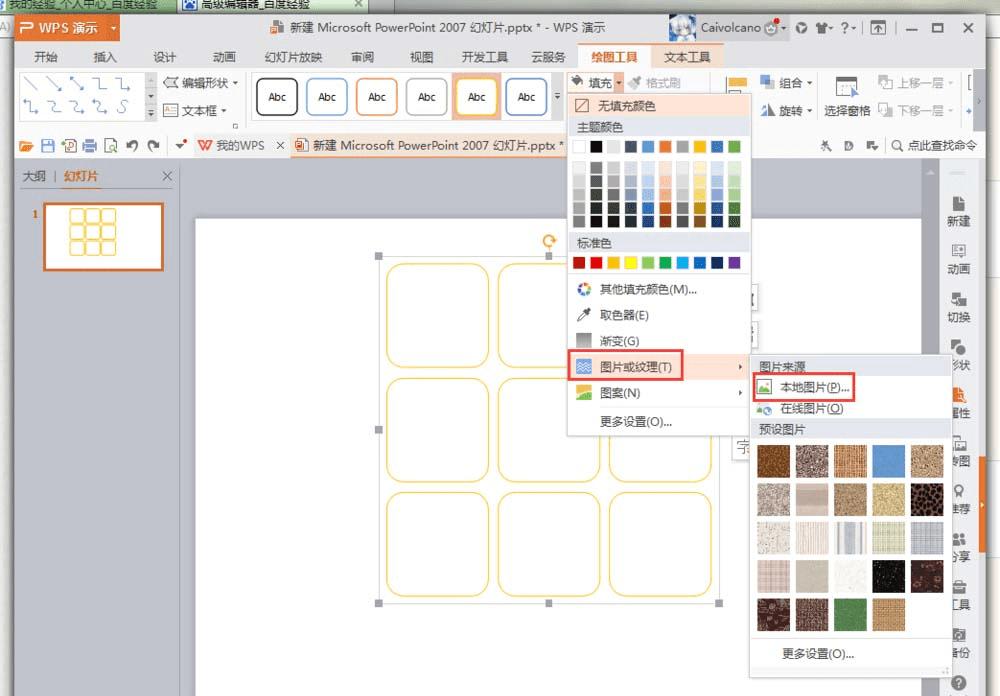Click 更多设置(O) at the bottom of texture submenu
Image resolution: width=1000 pixels, height=696 pixels.
click(817, 654)
